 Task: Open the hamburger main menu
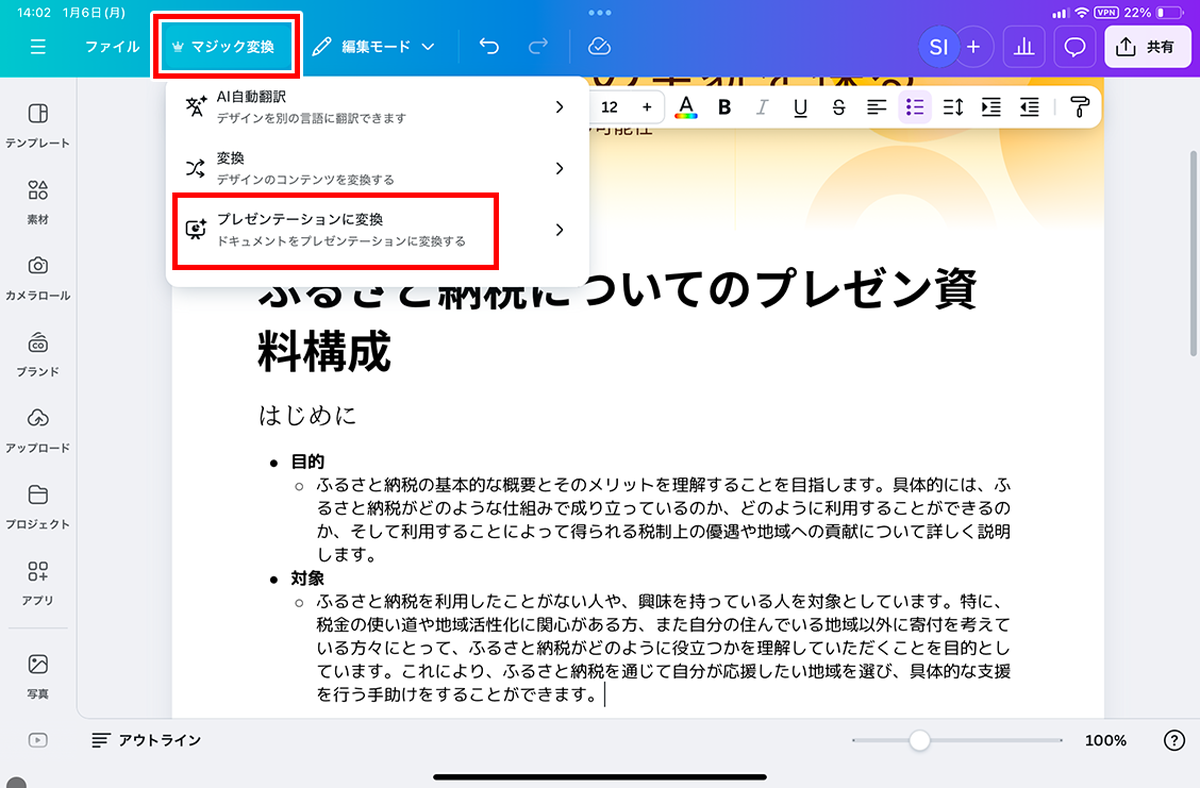[38, 47]
